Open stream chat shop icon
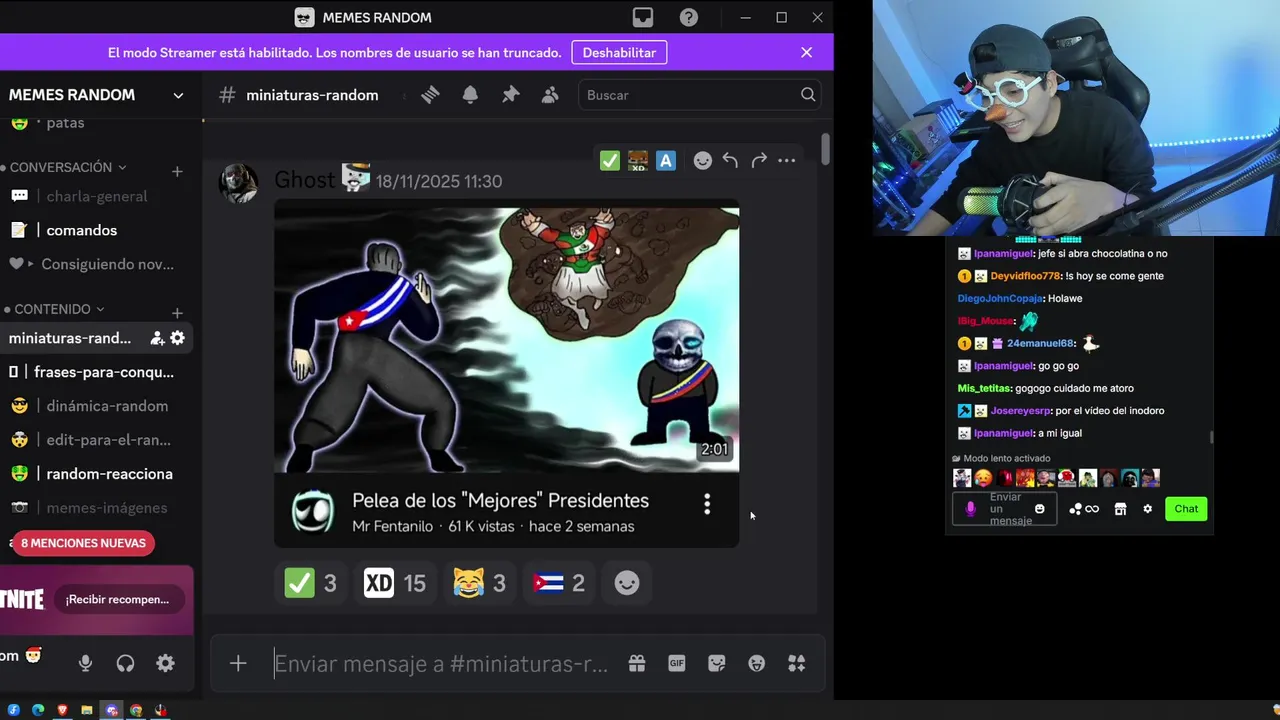1280x720 pixels. 1120,509
